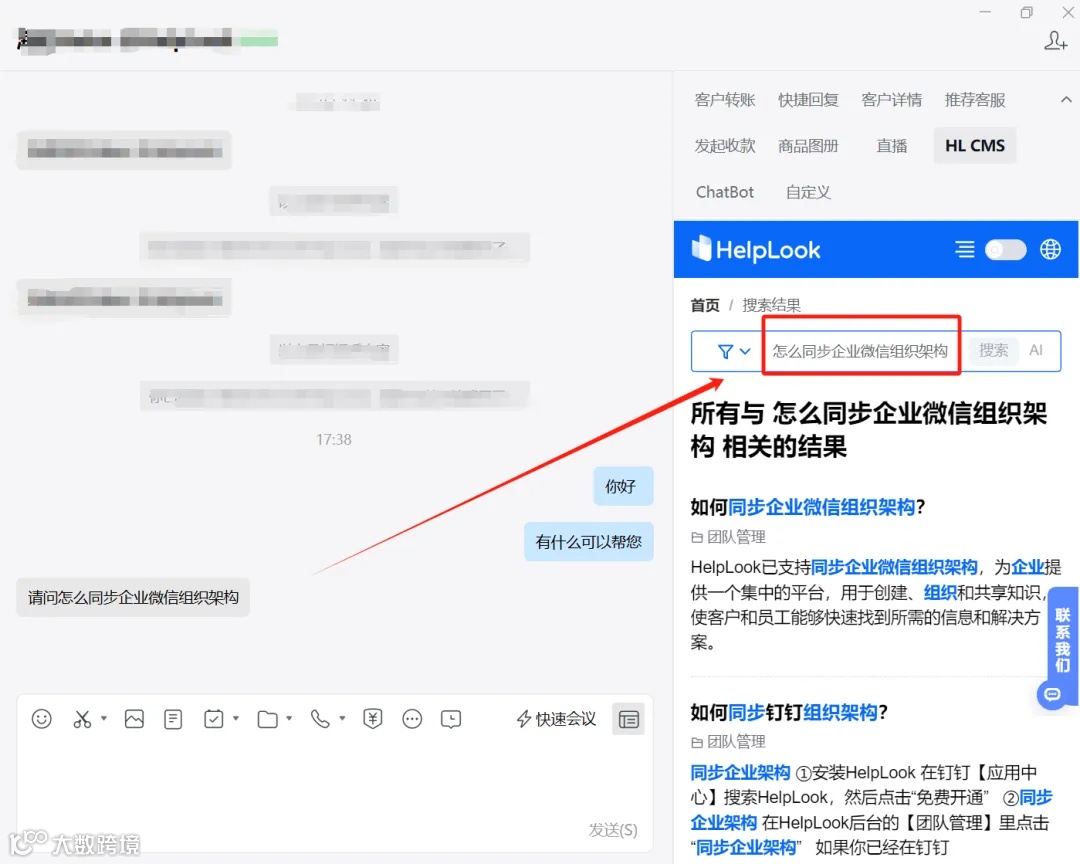Expand the screenshot tool dropdown arrow
Image resolution: width=1080 pixels, height=864 pixels.
pos(105,718)
